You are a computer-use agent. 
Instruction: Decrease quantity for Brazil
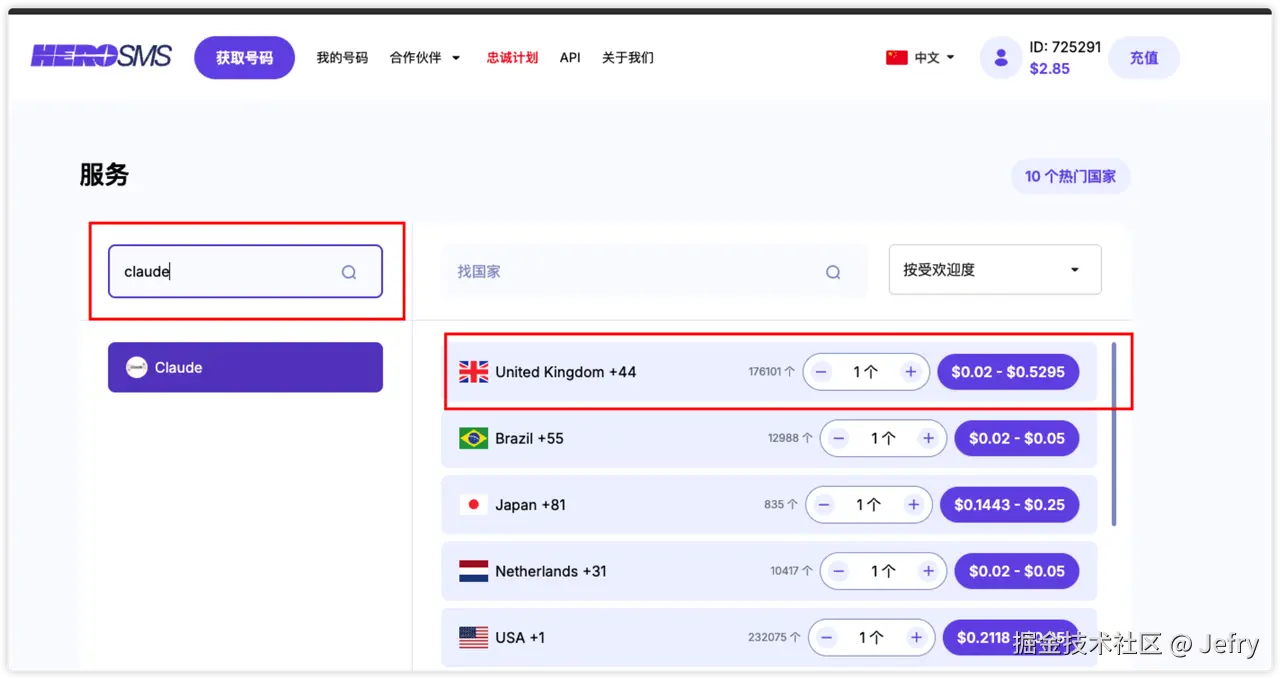pyautogui.click(x=839, y=438)
